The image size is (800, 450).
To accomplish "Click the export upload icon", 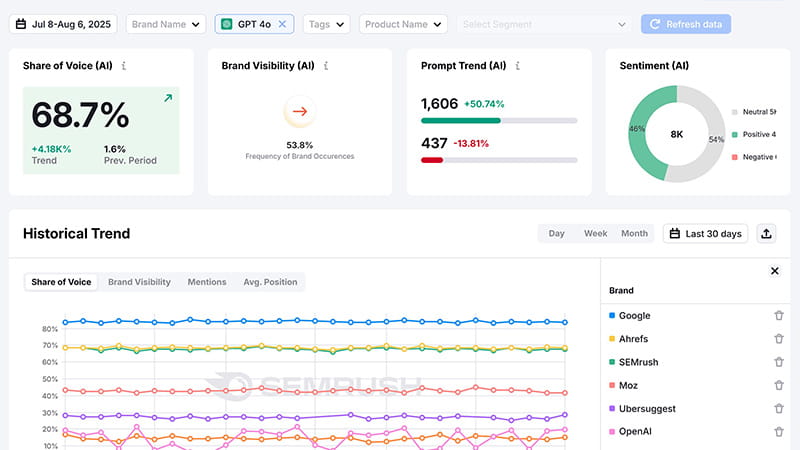I will point(766,234).
